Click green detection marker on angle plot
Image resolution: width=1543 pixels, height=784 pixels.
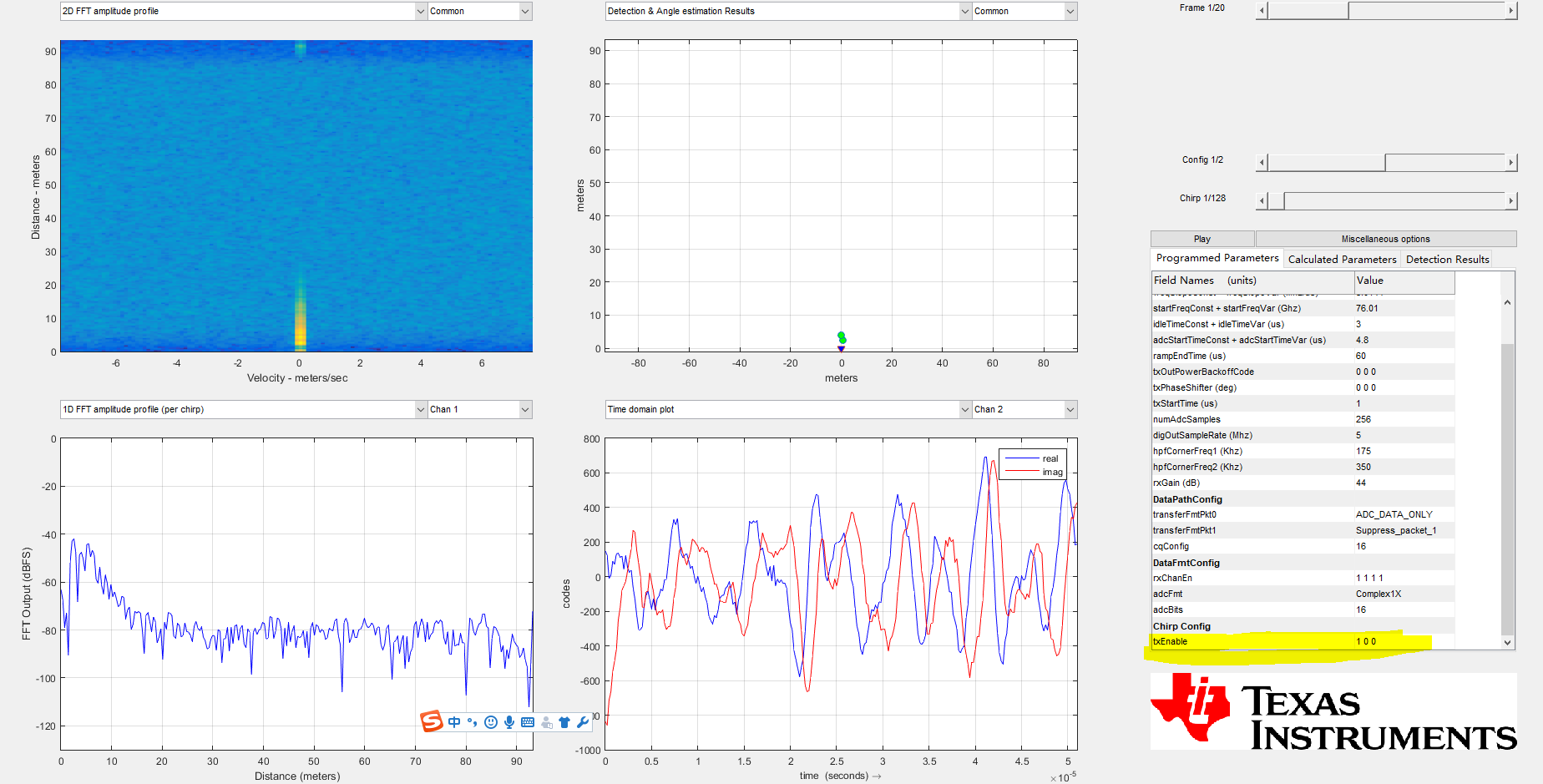pos(842,337)
